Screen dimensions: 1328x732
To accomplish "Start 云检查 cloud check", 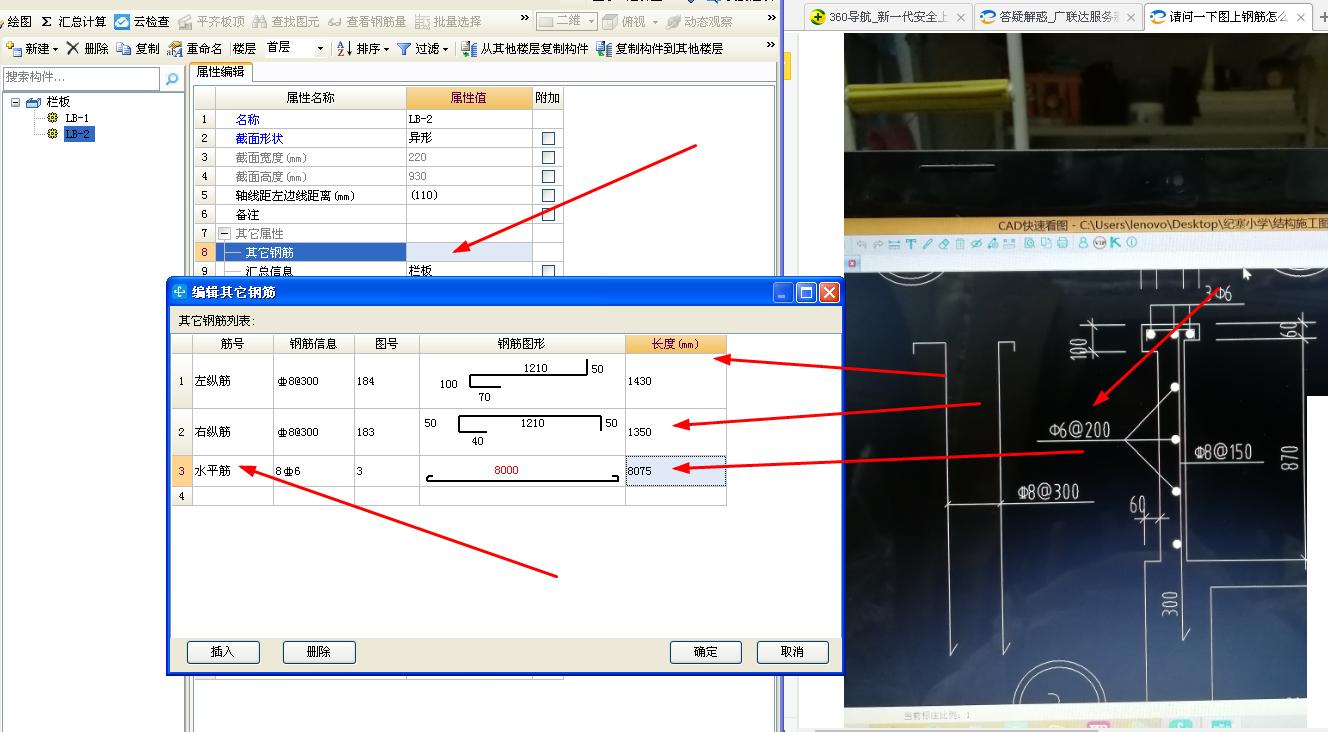I will click(142, 21).
